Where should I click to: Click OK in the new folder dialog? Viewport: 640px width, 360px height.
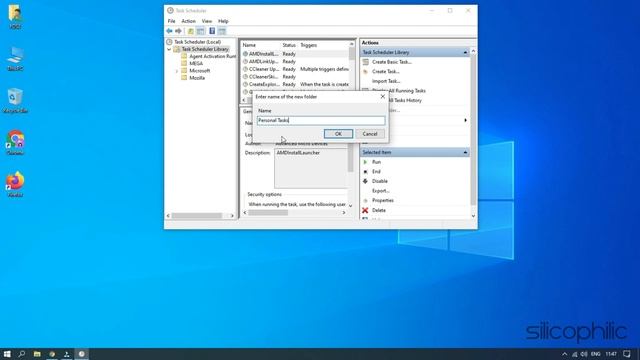[x=338, y=134]
